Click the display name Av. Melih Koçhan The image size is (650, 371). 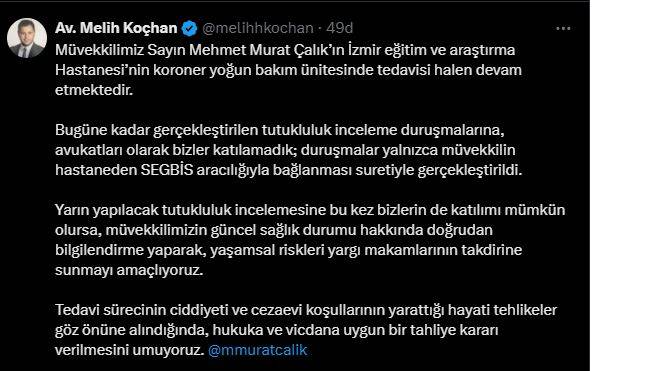click(x=116, y=28)
